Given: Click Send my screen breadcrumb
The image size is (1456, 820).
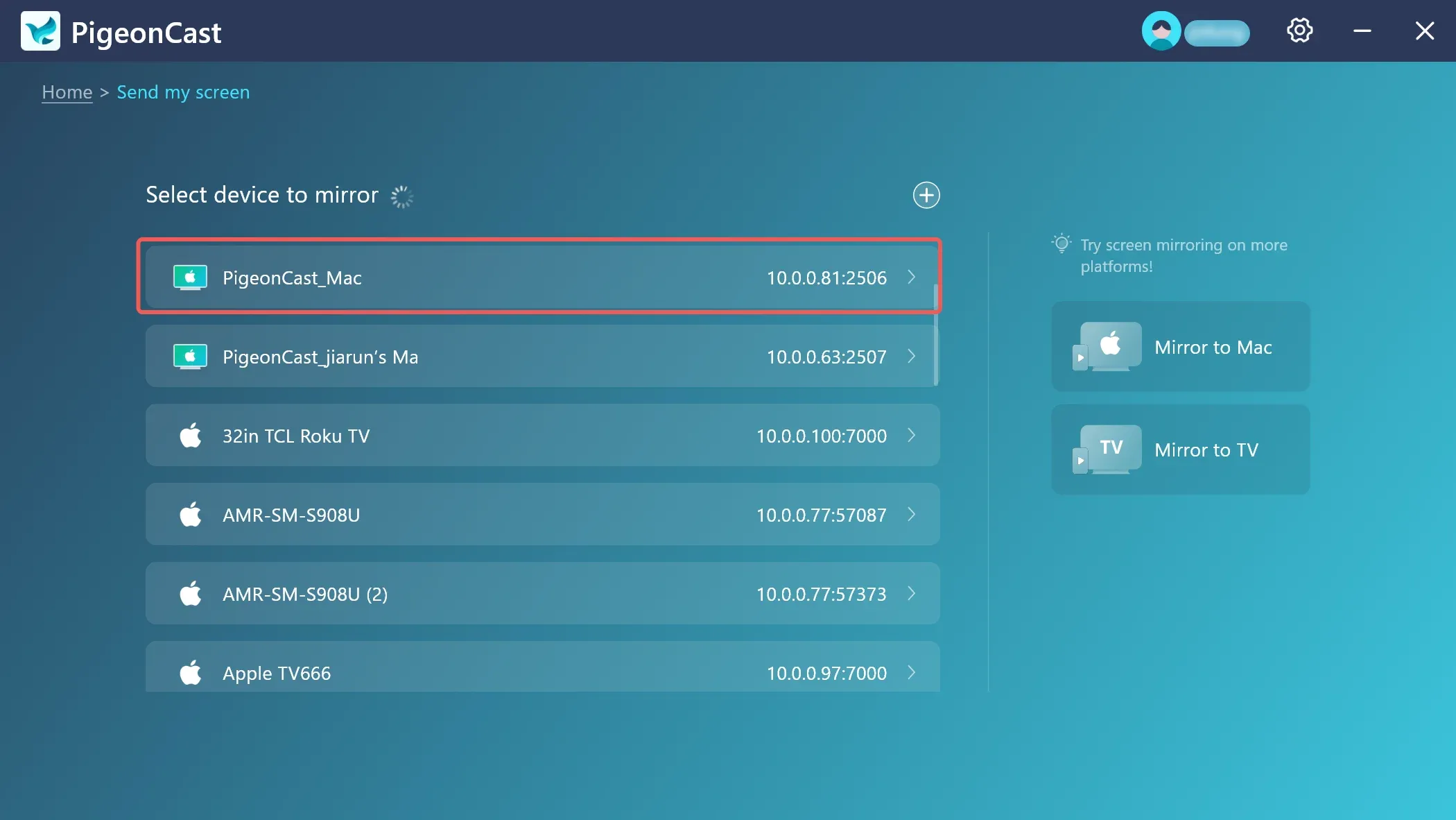Looking at the screenshot, I should (183, 92).
